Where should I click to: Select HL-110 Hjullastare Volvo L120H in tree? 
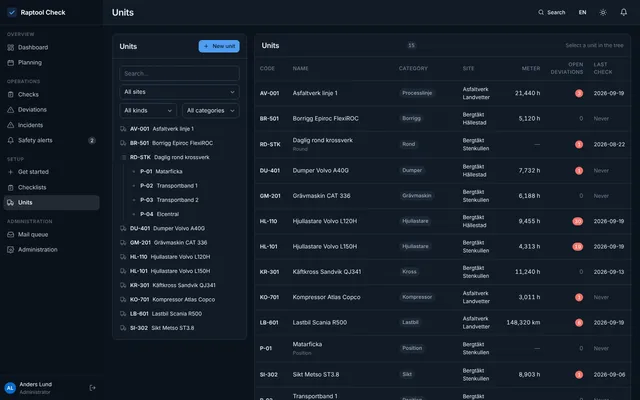point(179,257)
